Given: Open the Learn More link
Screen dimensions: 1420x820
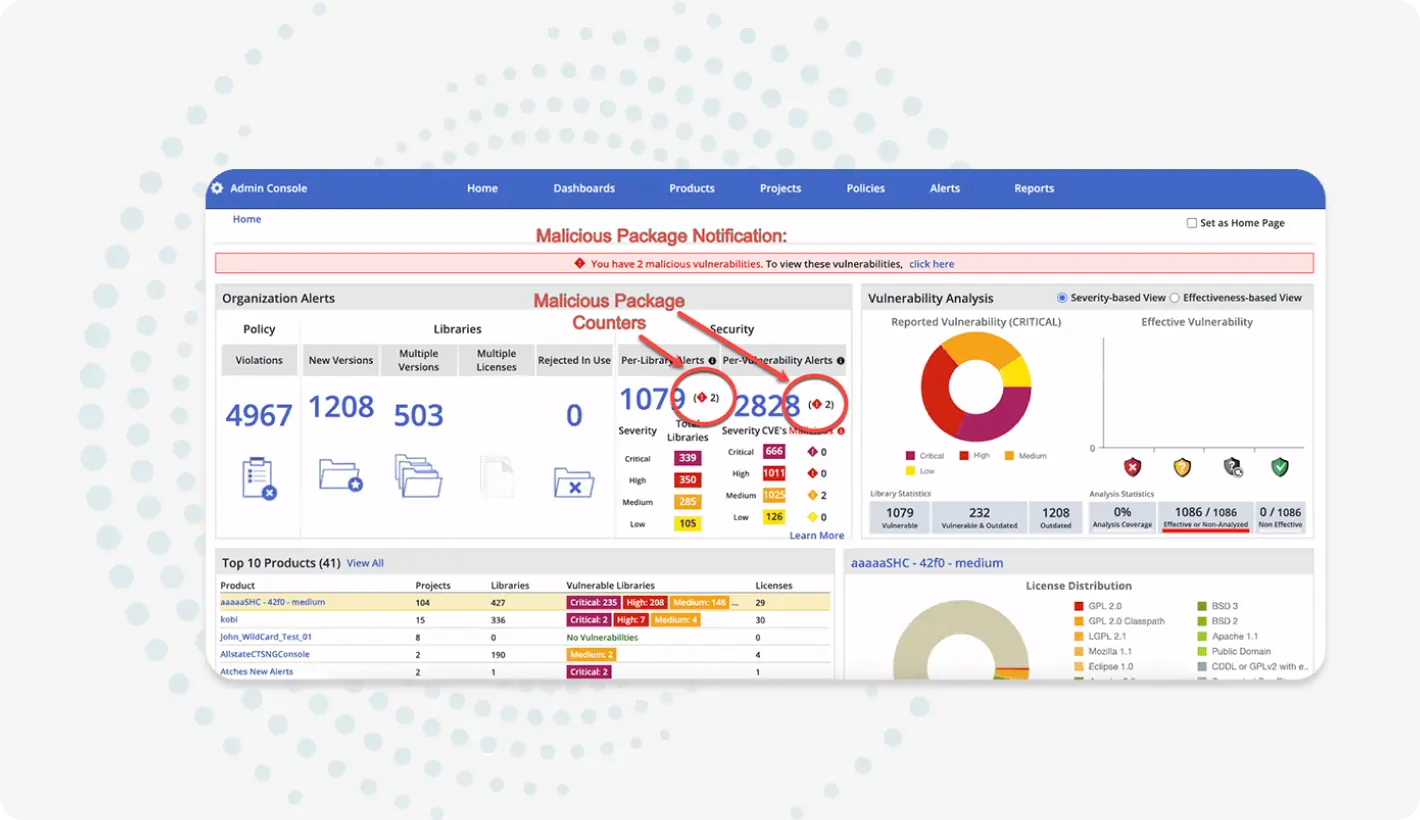Looking at the screenshot, I should pos(816,536).
